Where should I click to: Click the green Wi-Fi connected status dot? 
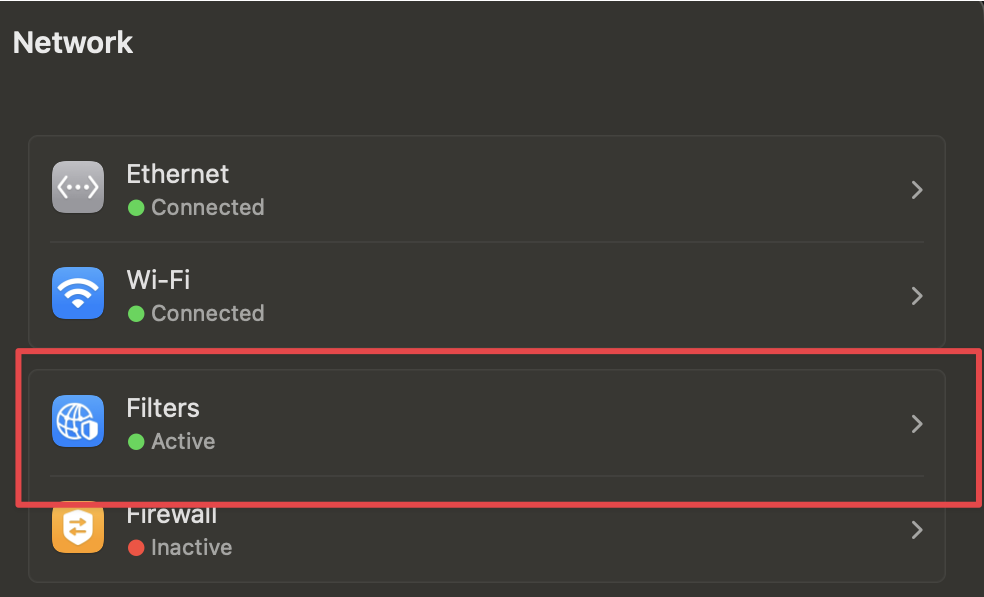pyautogui.click(x=136, y=314)
